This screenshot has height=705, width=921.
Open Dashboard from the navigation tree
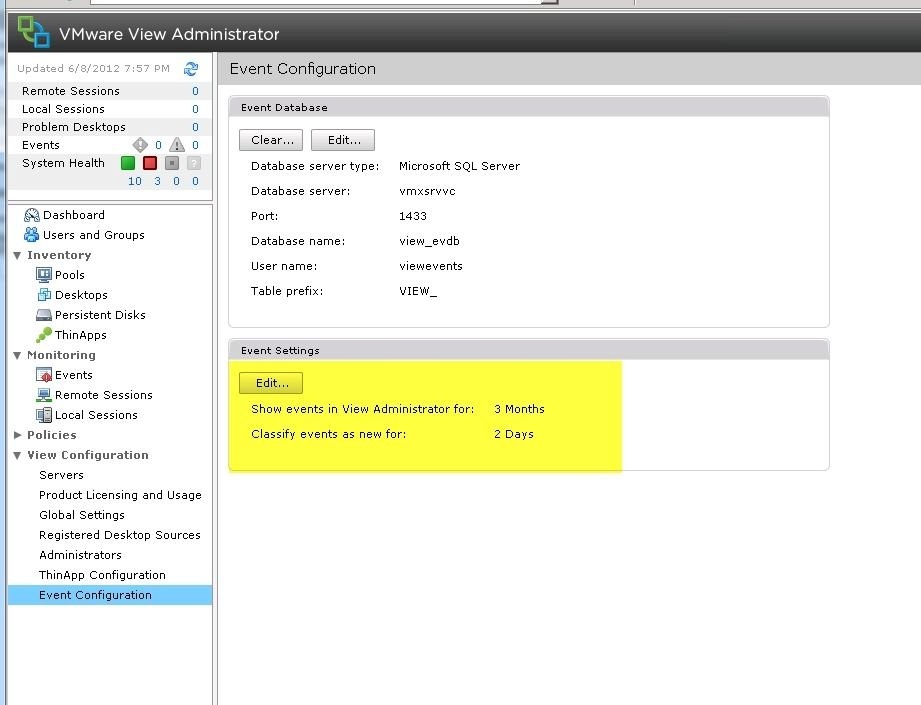[x=74, y=215]
